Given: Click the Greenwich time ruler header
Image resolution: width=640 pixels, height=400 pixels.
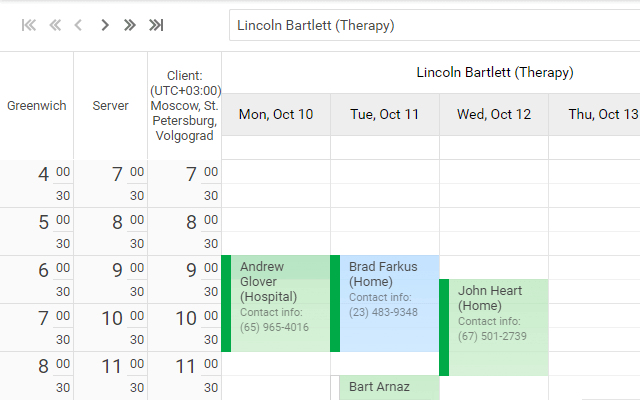Looking at the screenshot, I should (x=37, y=106).
